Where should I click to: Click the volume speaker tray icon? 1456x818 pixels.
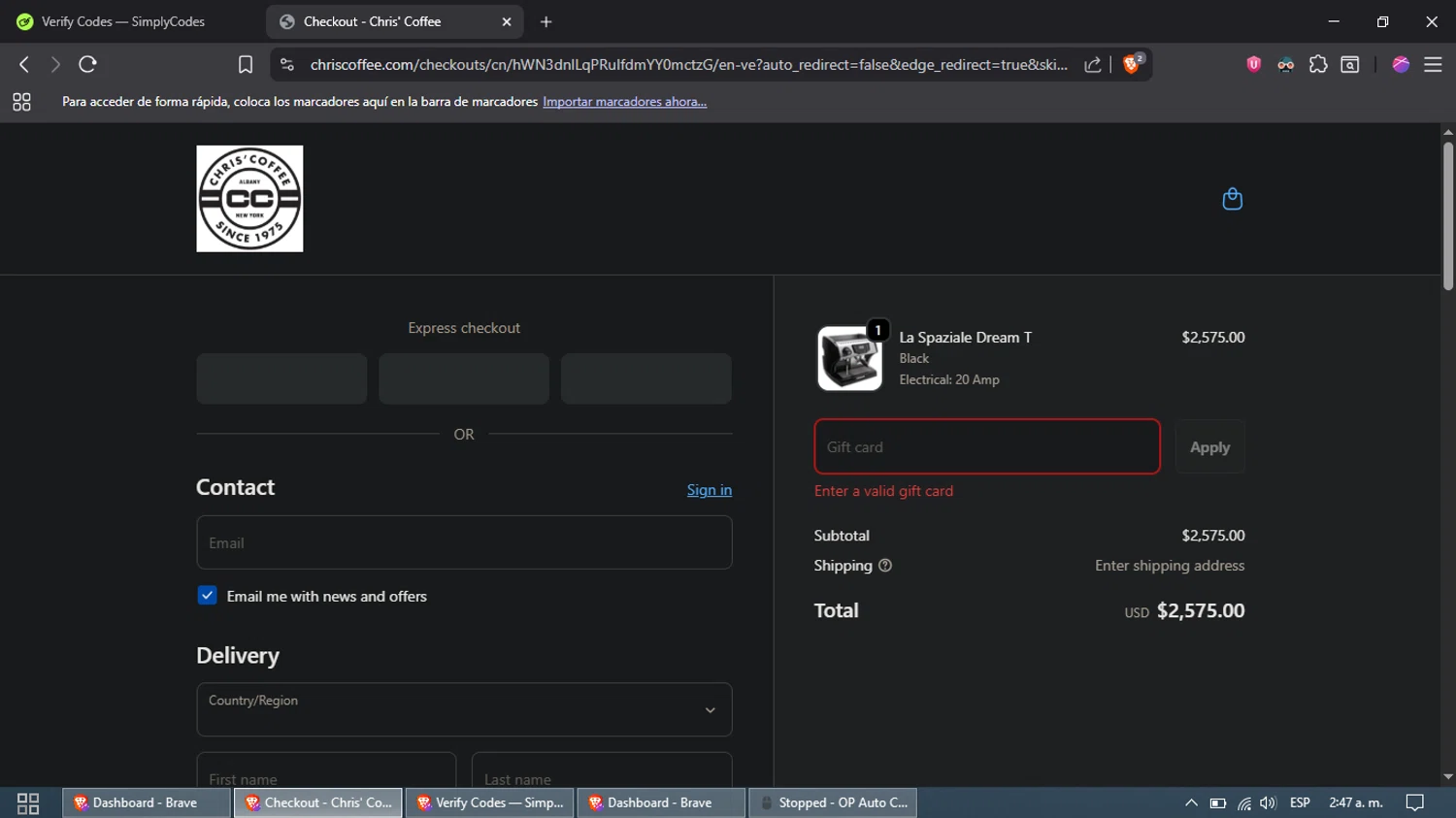[x=1268, y=802]
